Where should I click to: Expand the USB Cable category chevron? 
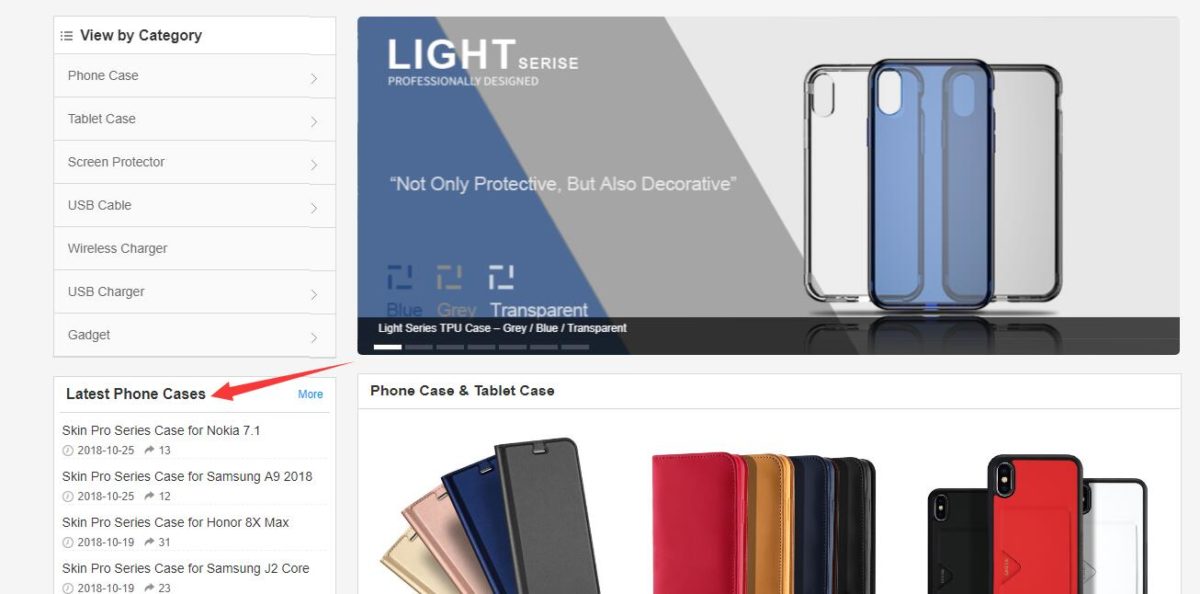pos(314,208)
